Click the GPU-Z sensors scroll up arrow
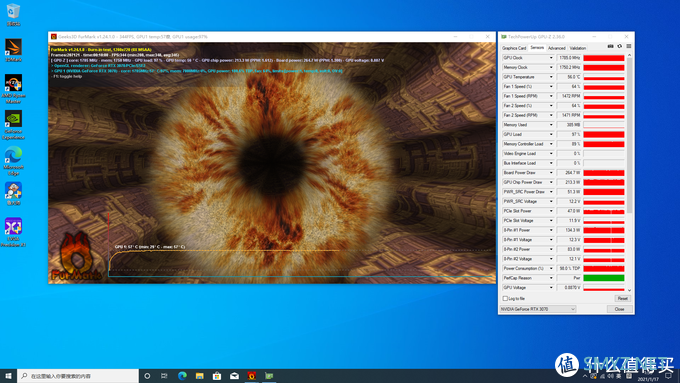Screen dimensions: 680x383 [x=629, y=56]
